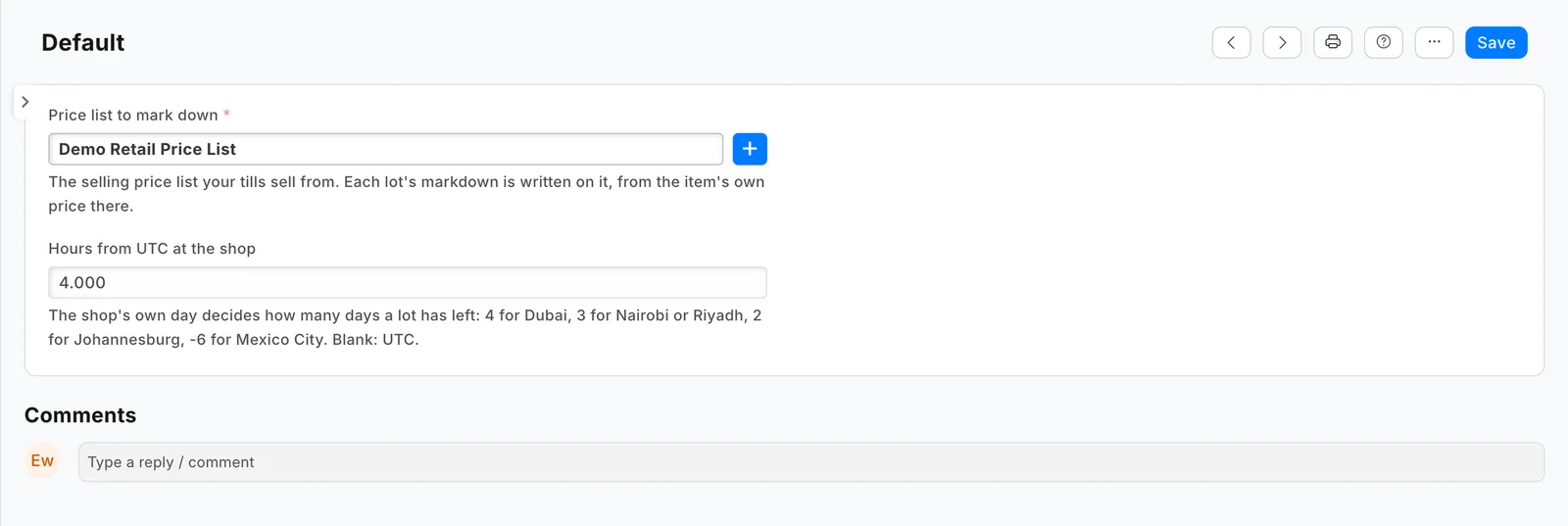
Task: Click the help text about selling price list
Action: 407,194
